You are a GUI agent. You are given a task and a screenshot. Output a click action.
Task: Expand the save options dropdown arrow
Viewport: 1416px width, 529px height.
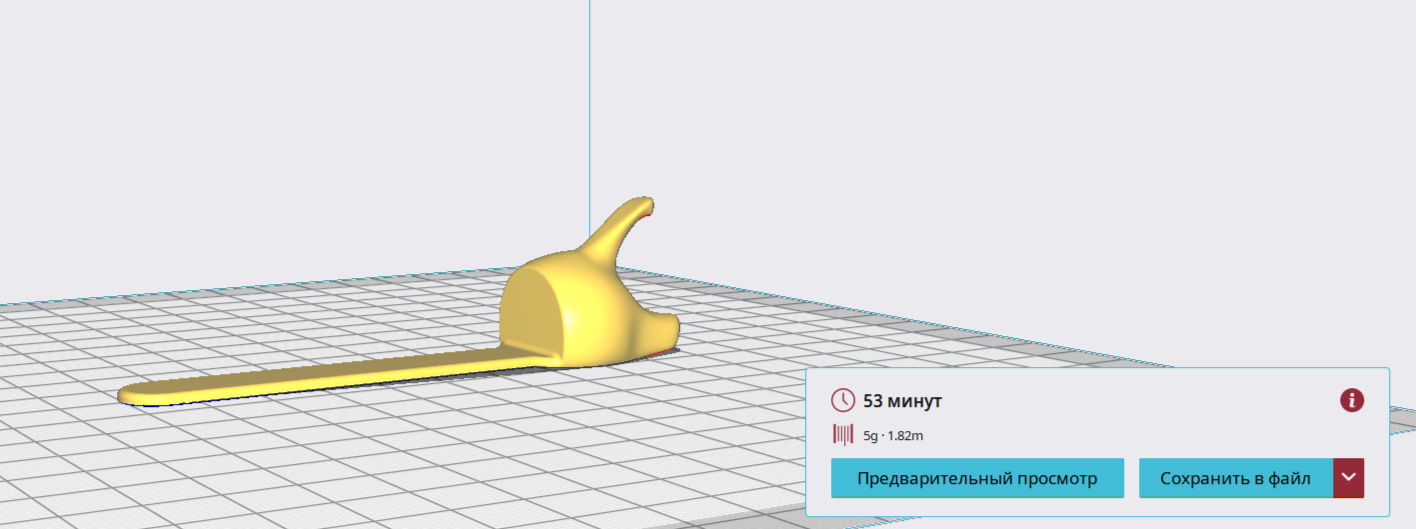click(1349, 478)
